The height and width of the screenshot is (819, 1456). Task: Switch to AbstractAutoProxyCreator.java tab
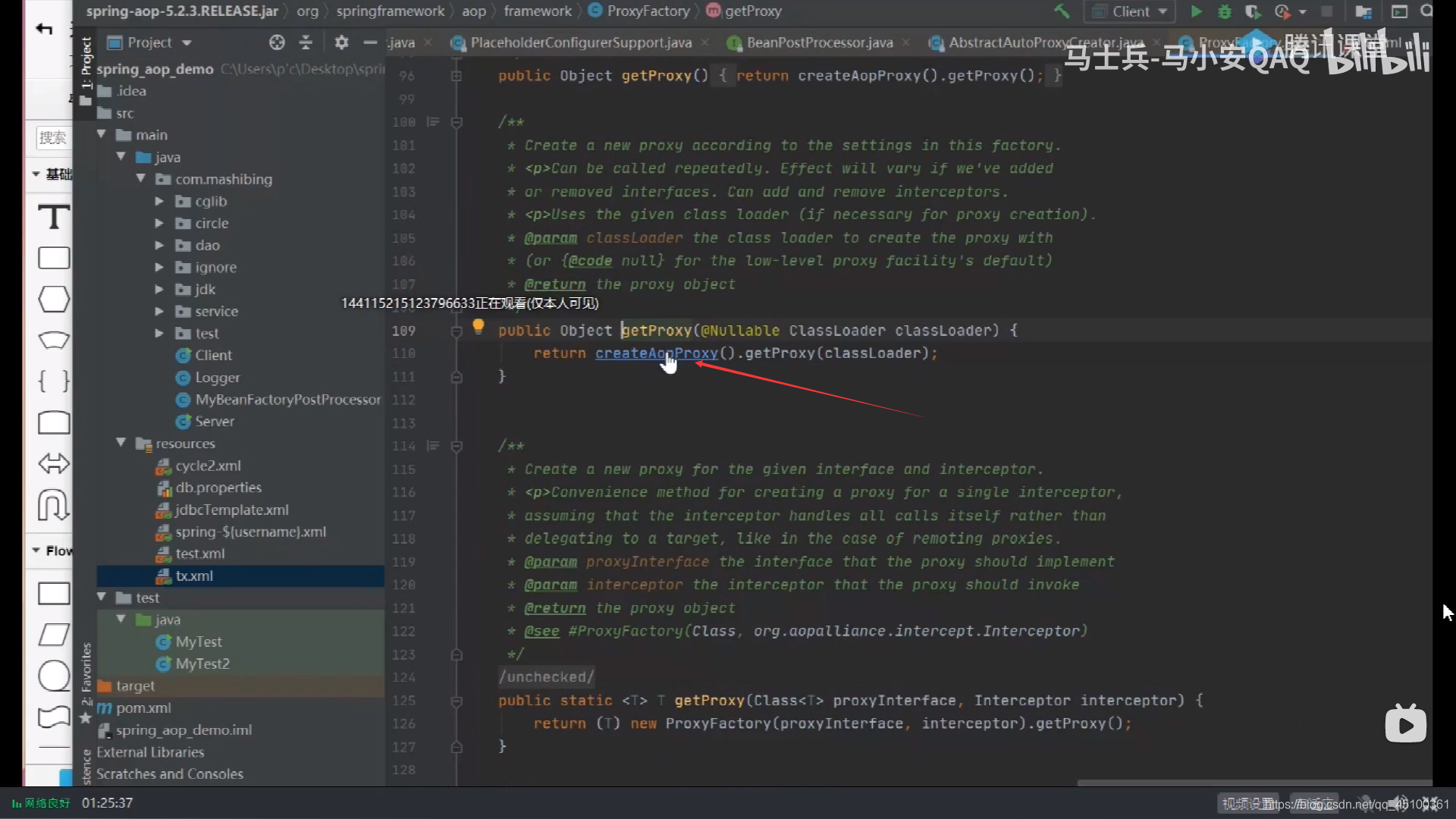1046,42
